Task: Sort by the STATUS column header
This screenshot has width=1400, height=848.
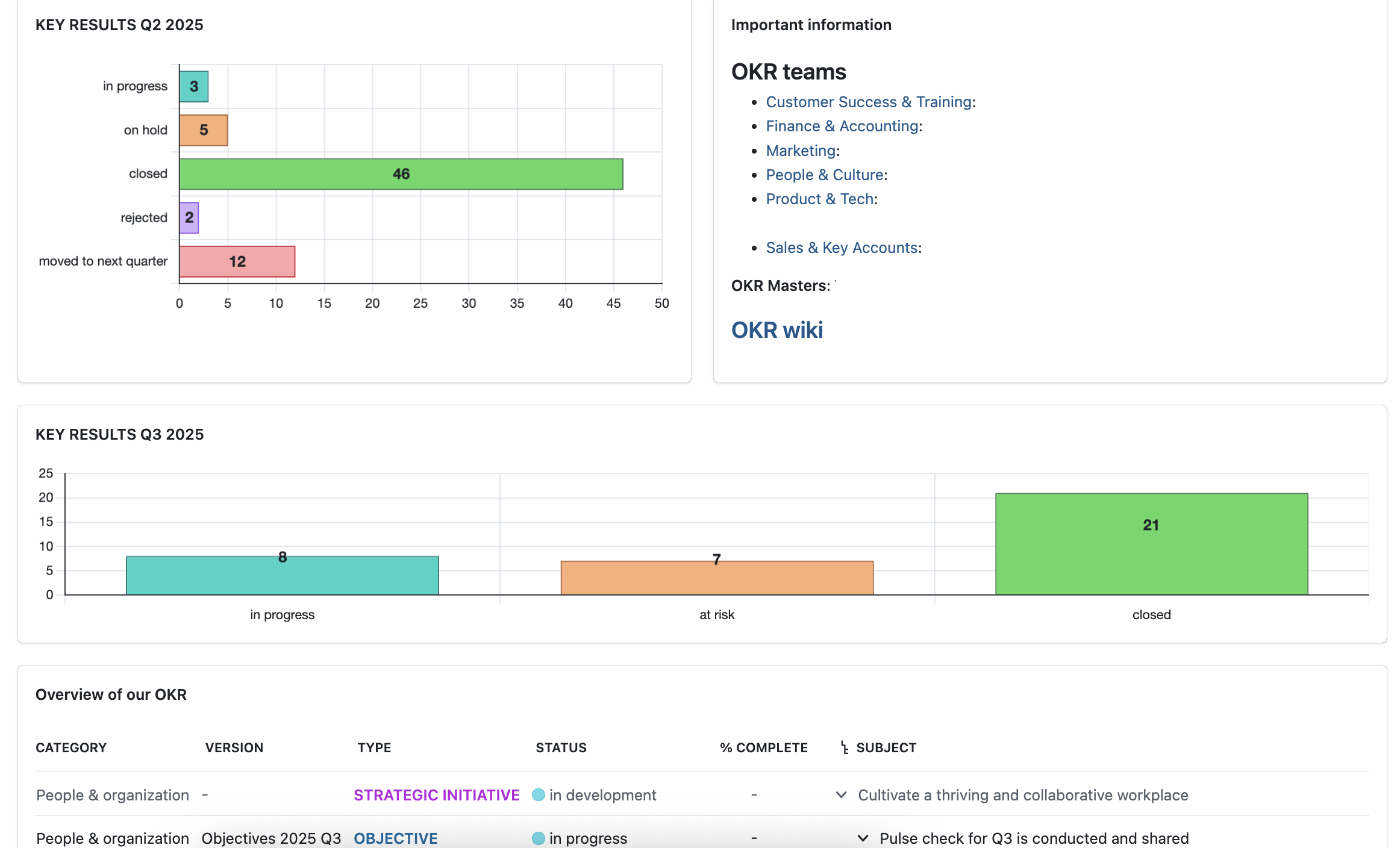Action: [x=560, y=747]
